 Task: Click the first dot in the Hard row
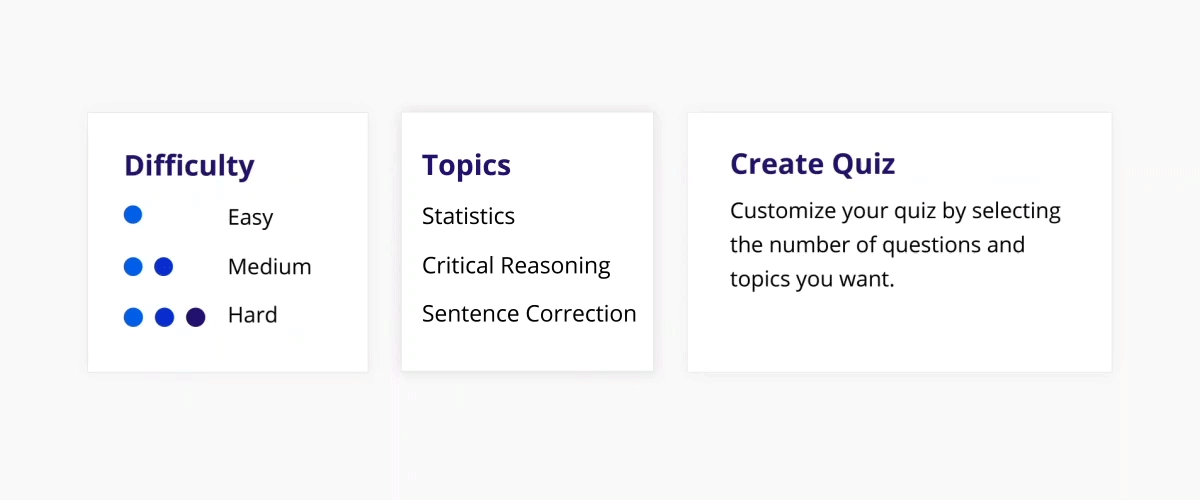(x=133, y=317)
